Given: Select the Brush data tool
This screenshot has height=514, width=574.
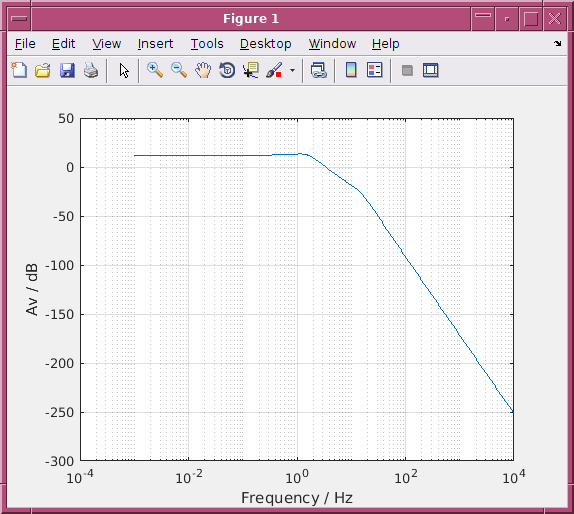Looking at the screenshot, I should pyautogui.click(x=275, y=70).
